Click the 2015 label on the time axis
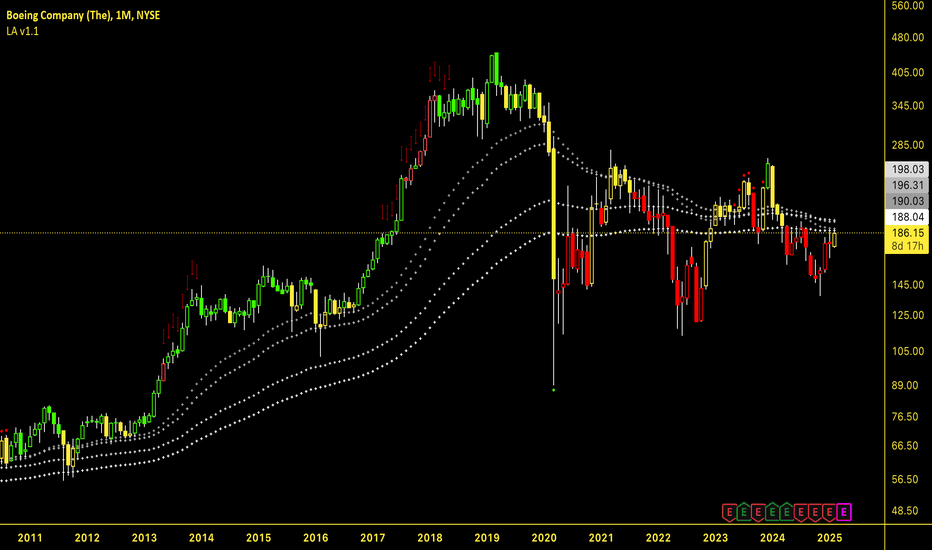Image resolution: width=932 pixels, height=550 pixels. [x=258, y=538]
